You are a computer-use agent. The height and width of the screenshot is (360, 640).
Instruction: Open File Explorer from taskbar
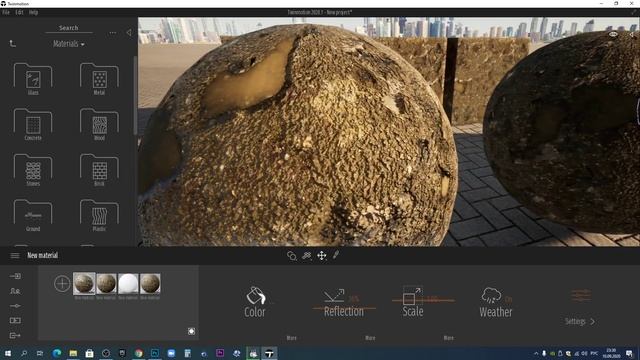pos(73,353)
